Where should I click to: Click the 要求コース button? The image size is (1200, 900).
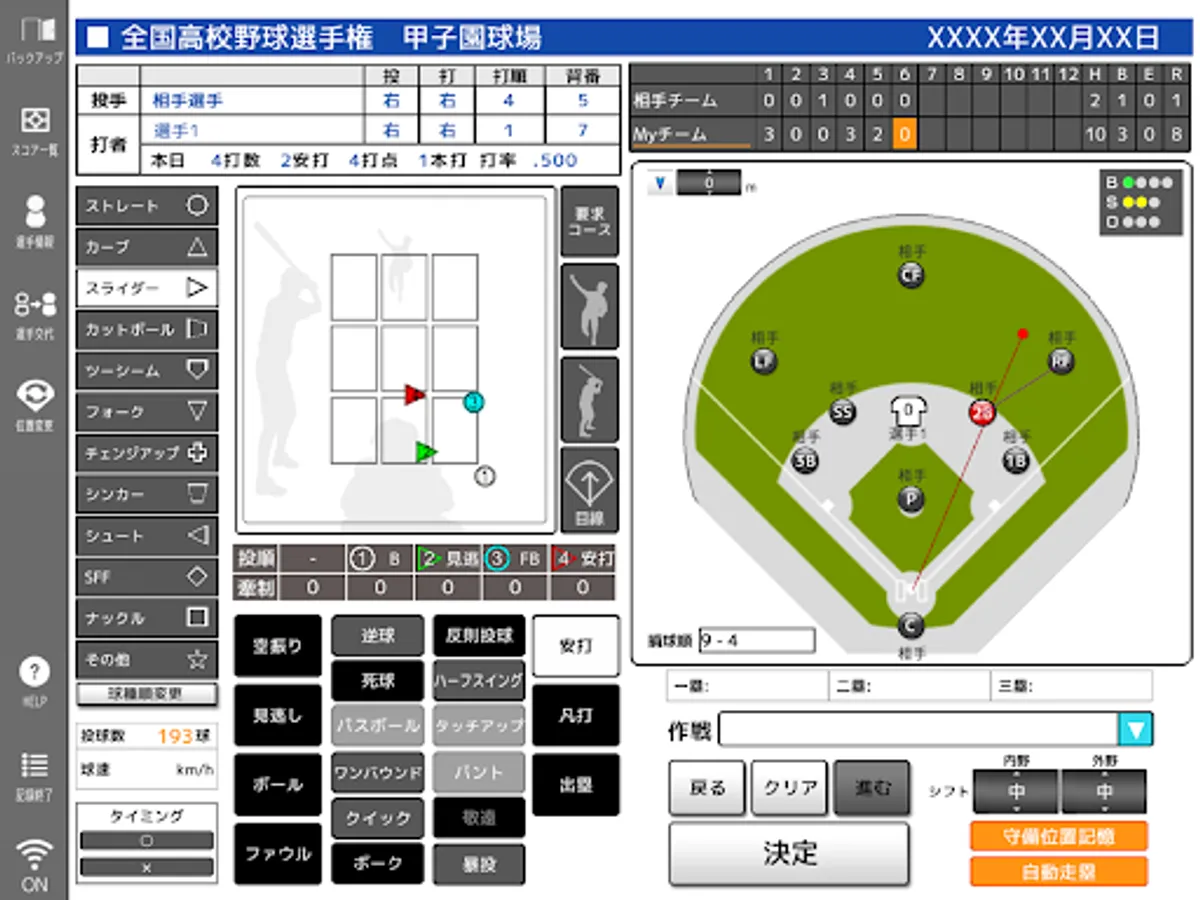pos(590,222)
